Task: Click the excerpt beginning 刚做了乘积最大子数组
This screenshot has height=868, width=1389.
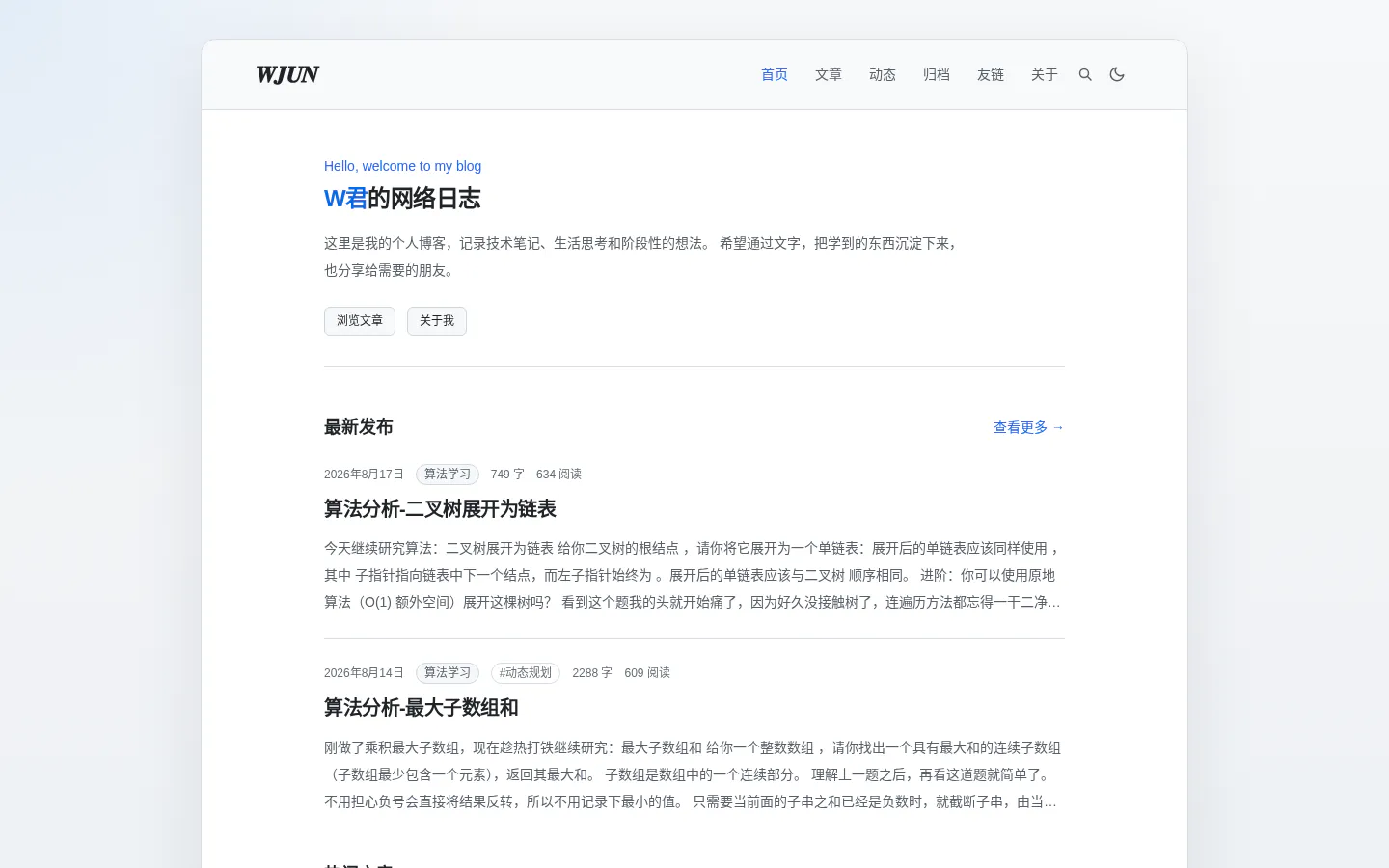Action: tap(694, 774)
